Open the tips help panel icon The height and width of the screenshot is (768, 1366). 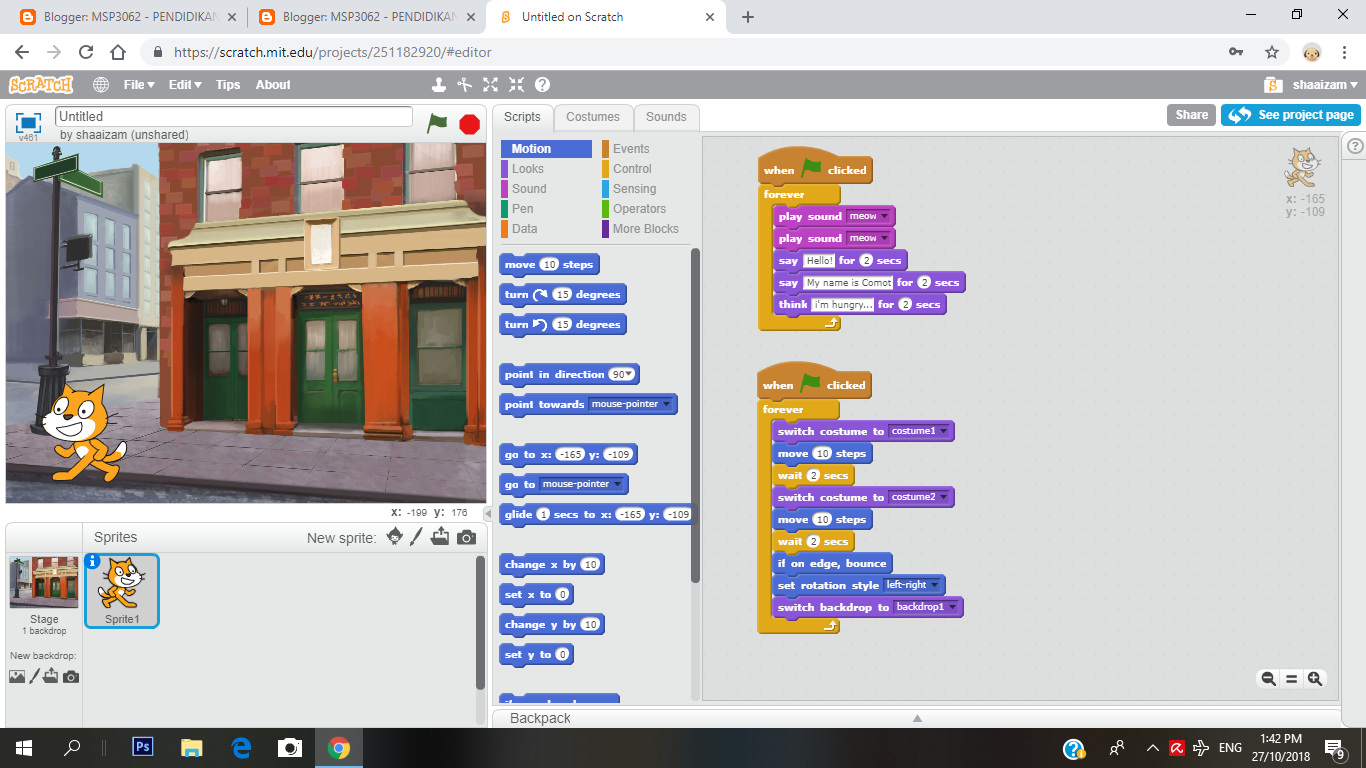(x=1356, y=146)
